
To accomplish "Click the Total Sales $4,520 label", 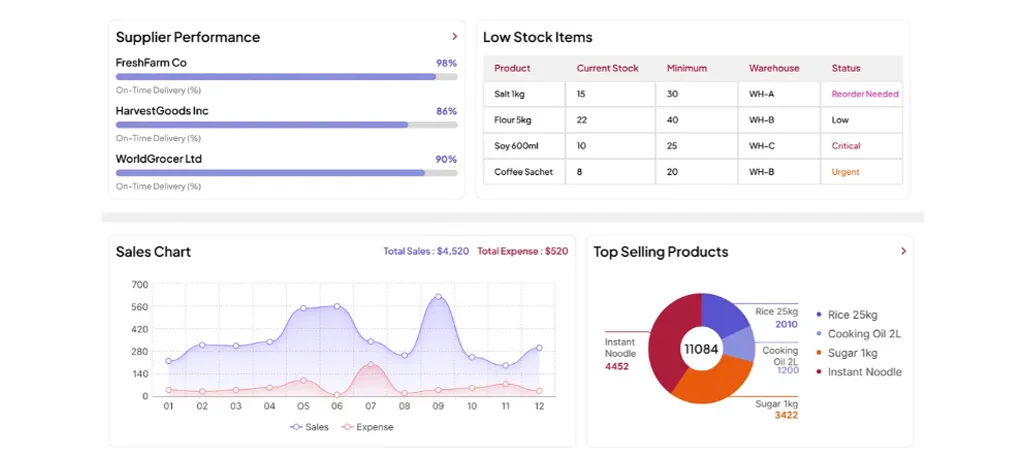I will (x=426, y=251).
